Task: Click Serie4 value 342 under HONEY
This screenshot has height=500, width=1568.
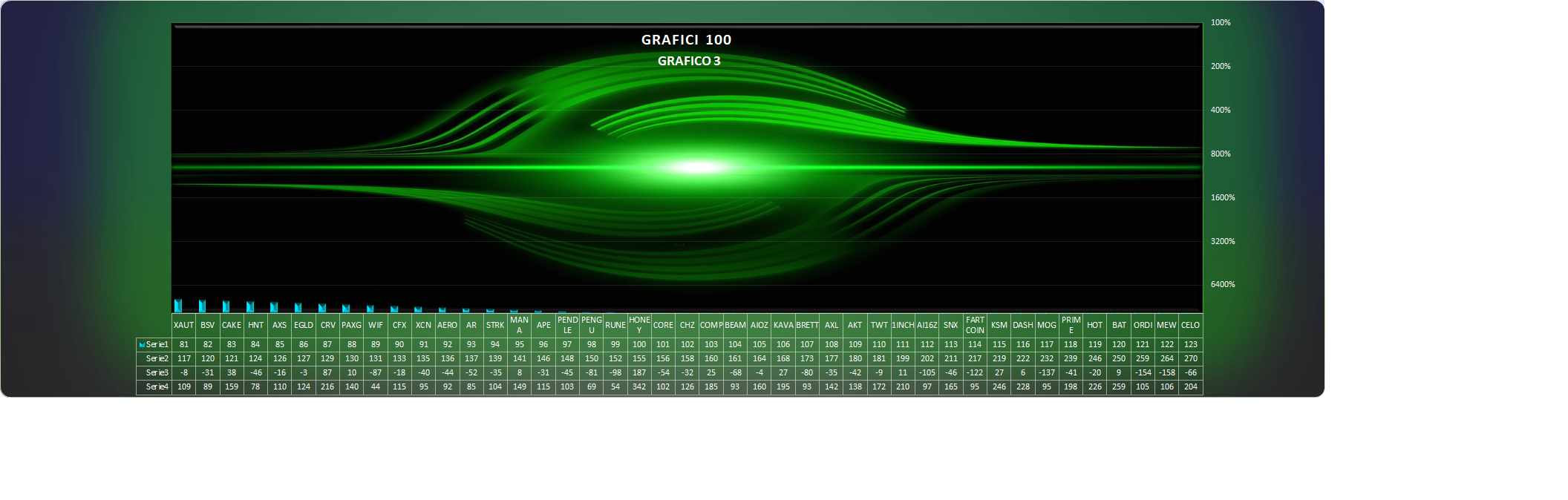Action: 639,386
